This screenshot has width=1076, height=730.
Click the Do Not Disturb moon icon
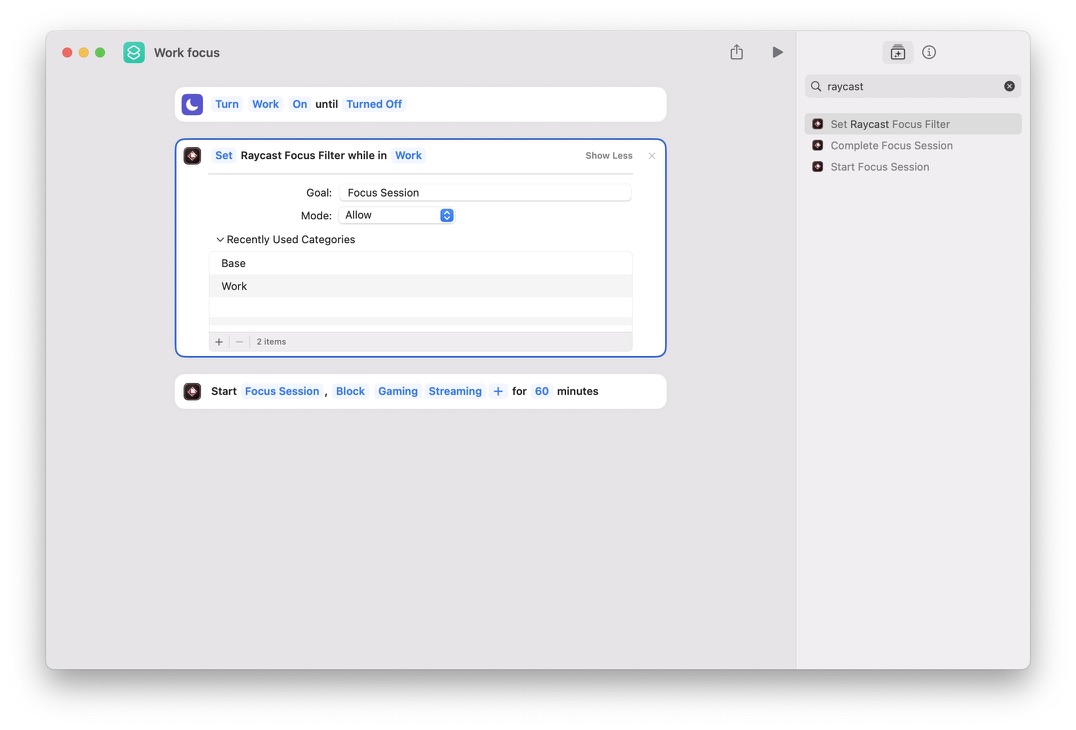pyautogui.click(x=191, y=103)
